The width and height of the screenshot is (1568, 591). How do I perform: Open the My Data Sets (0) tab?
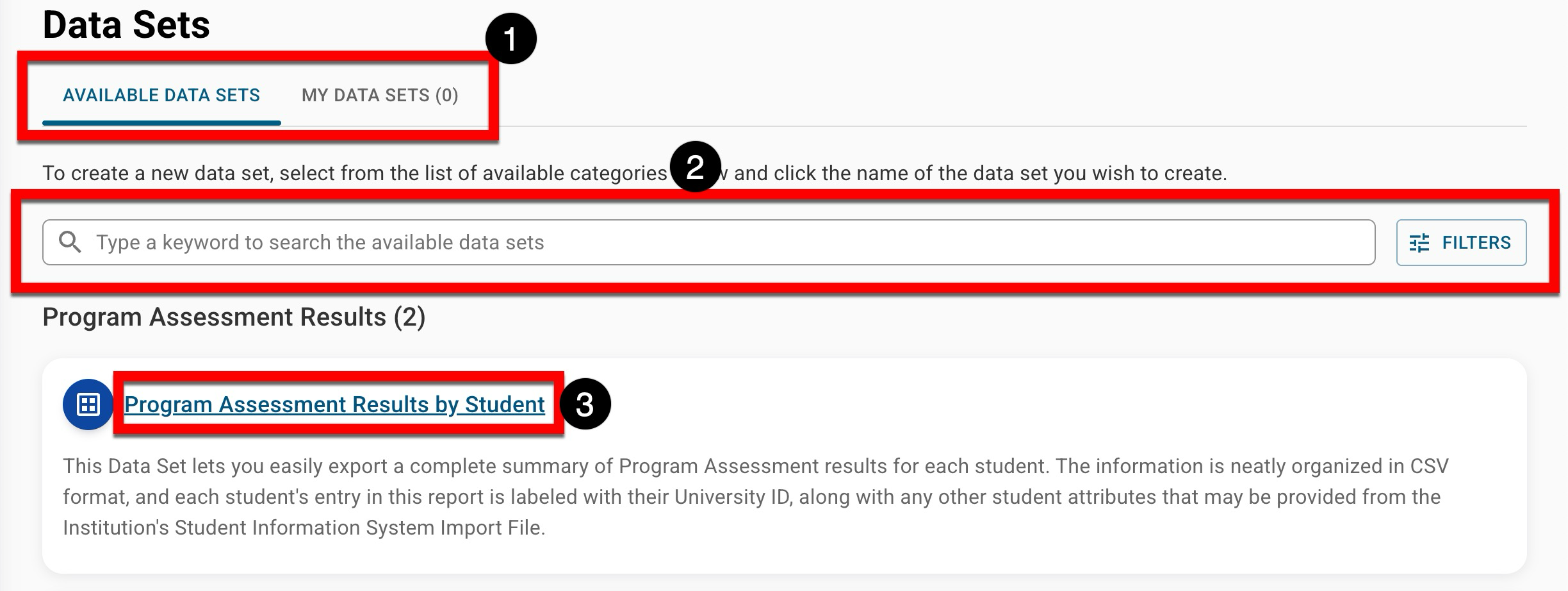point(380,96)
